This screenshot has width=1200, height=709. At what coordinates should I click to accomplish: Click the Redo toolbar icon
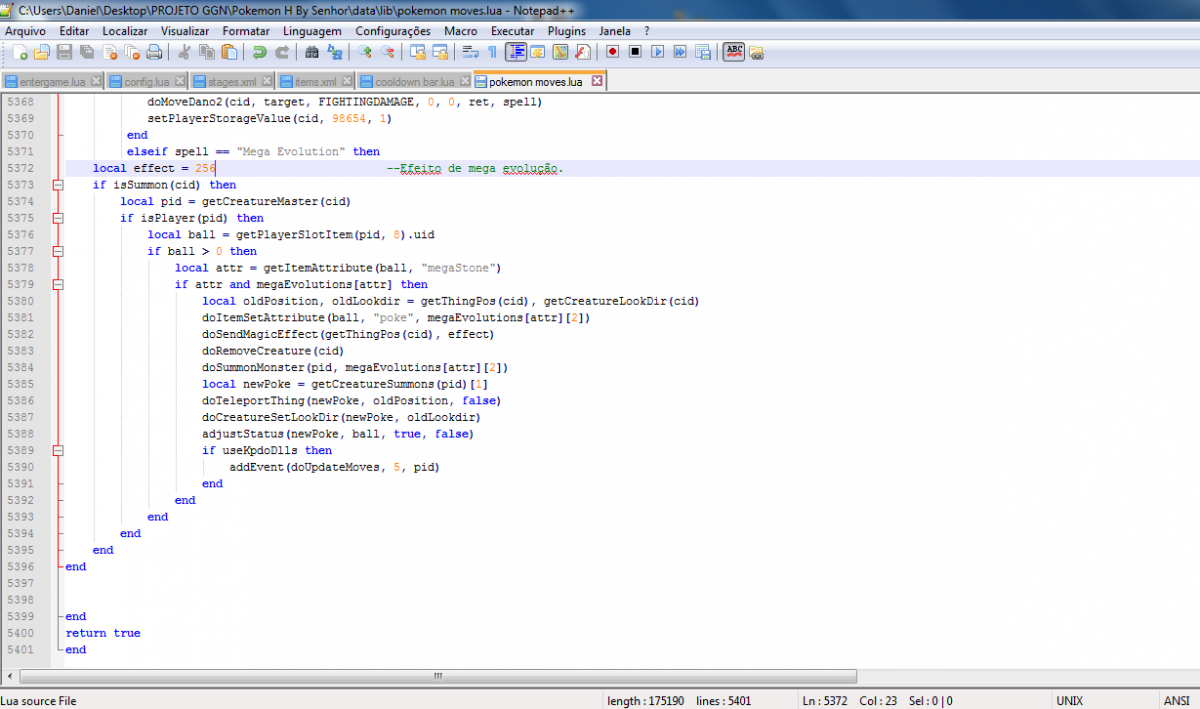point(282,51)
